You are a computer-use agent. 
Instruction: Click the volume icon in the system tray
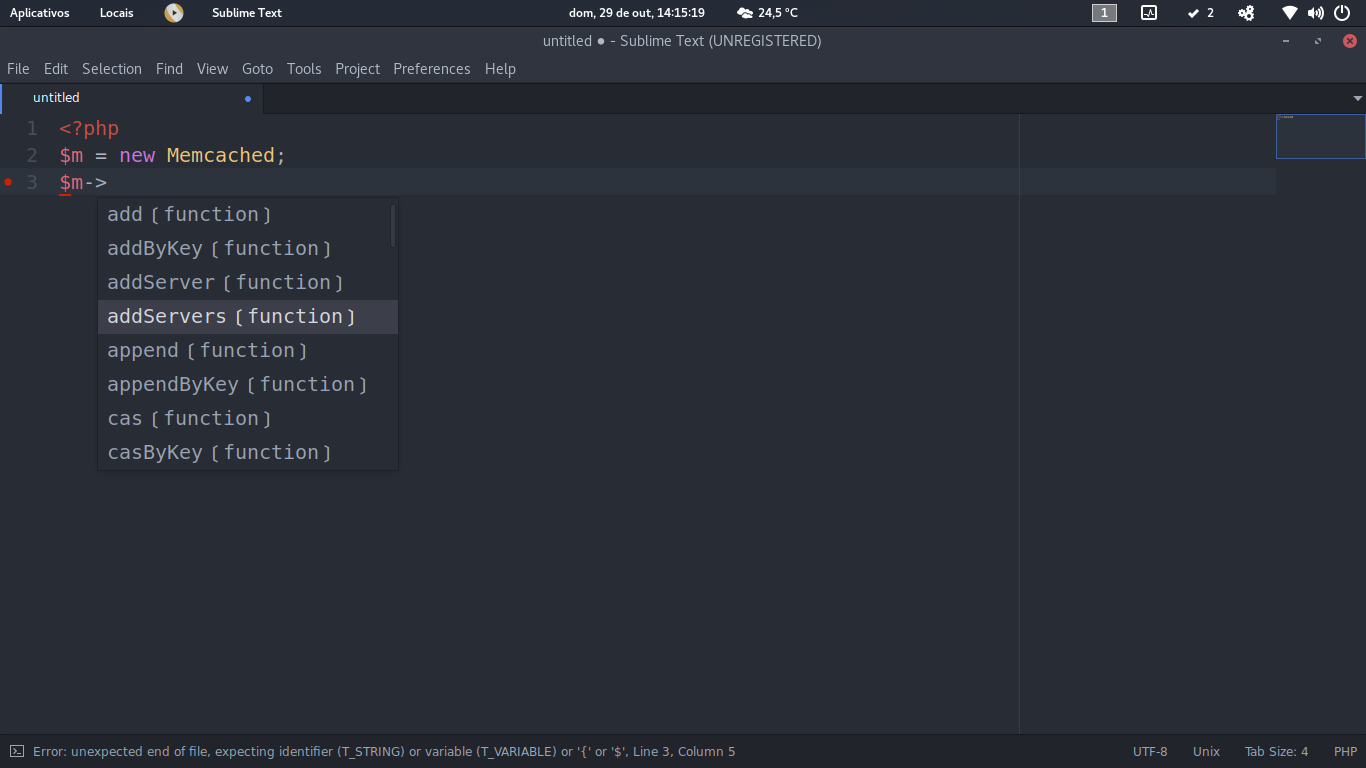tap(1314, 13)
